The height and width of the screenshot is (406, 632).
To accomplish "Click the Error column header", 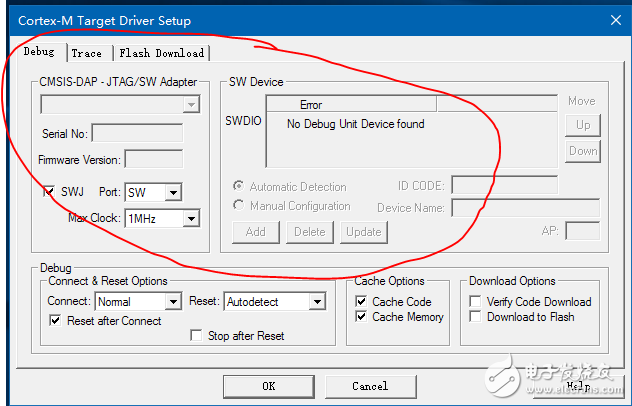I will [x=351, y=105].
